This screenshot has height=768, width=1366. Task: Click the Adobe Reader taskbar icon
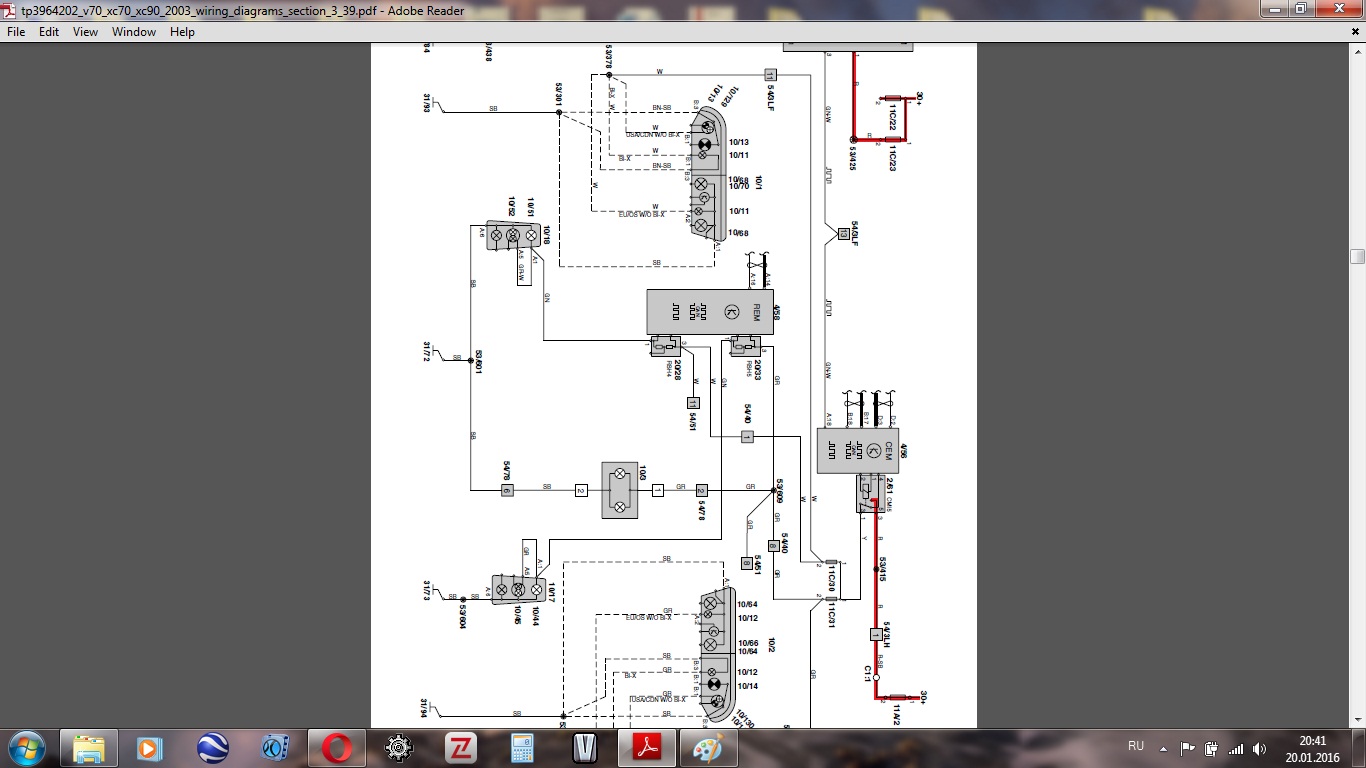646,748
